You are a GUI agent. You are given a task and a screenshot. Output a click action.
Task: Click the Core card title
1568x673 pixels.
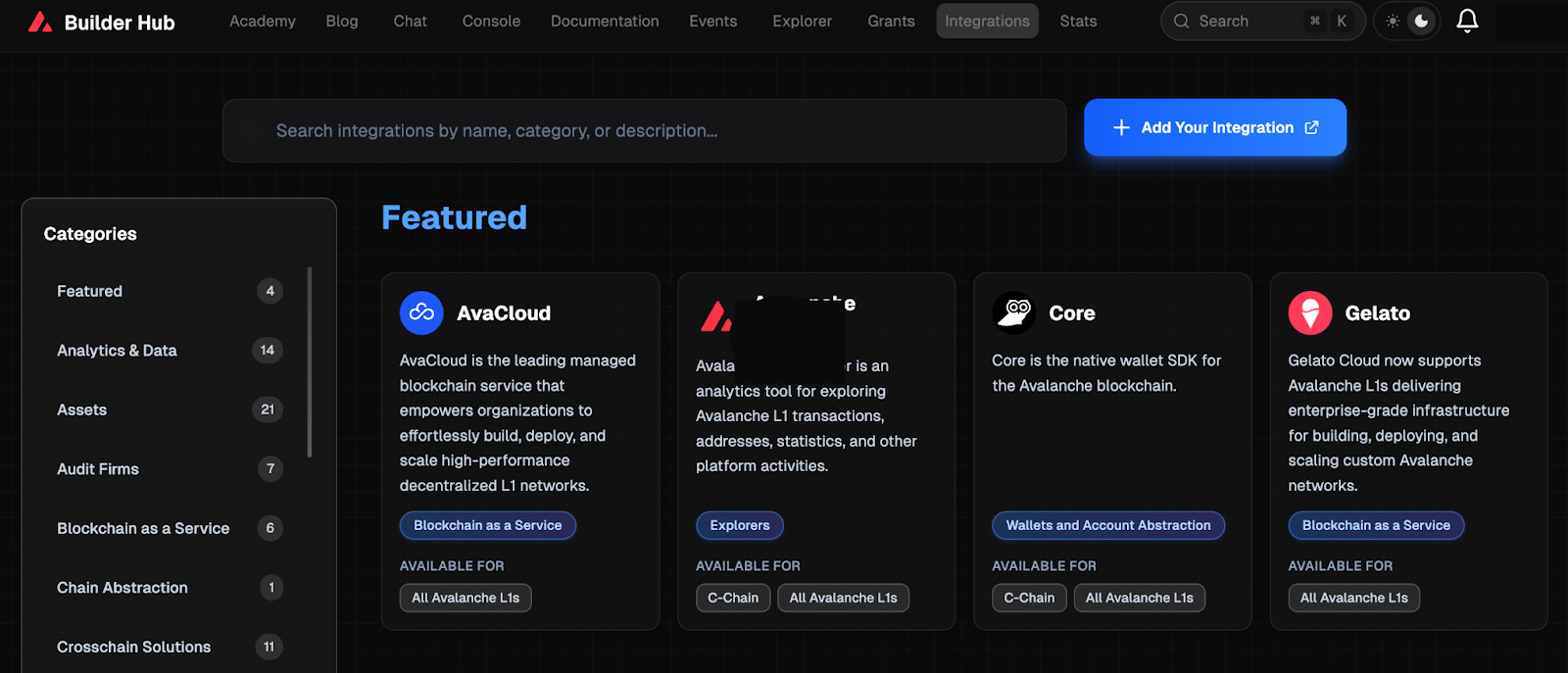[1072, 313]
